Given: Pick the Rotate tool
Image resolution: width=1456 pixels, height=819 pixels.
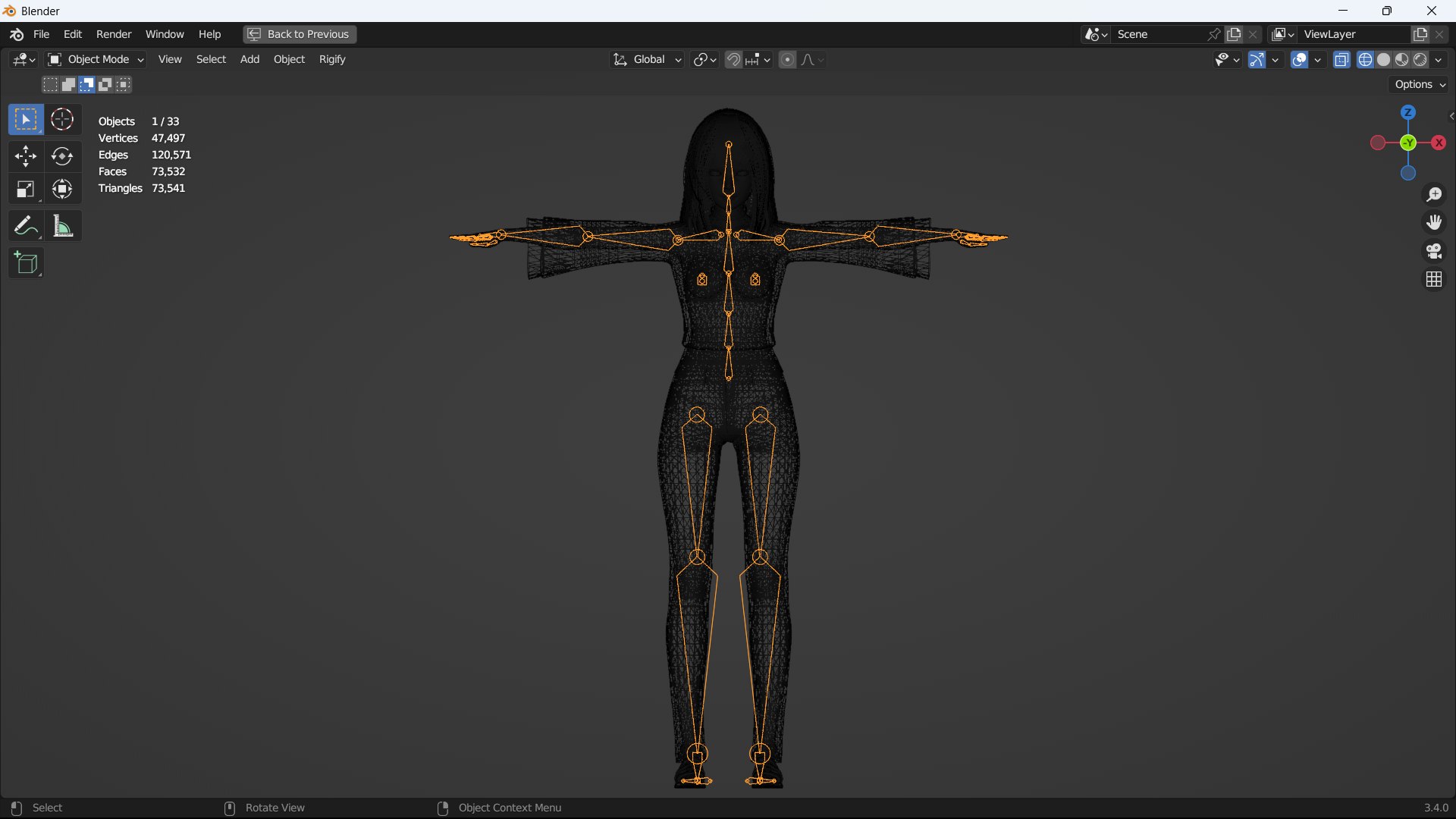Looking at the screenshot, I should tap(62, 156).
